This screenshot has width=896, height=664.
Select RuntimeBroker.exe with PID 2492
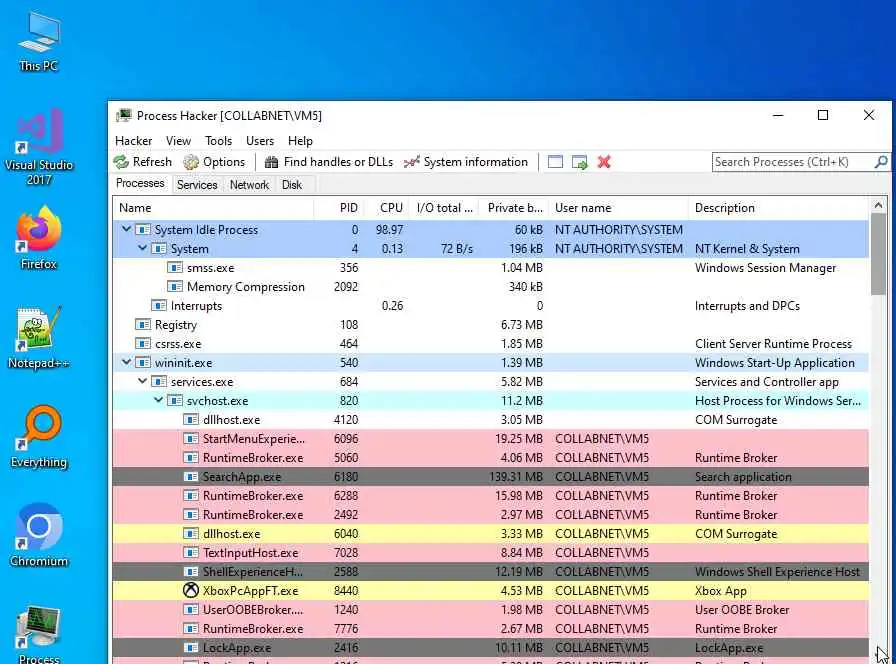click(x=491, y=514)
